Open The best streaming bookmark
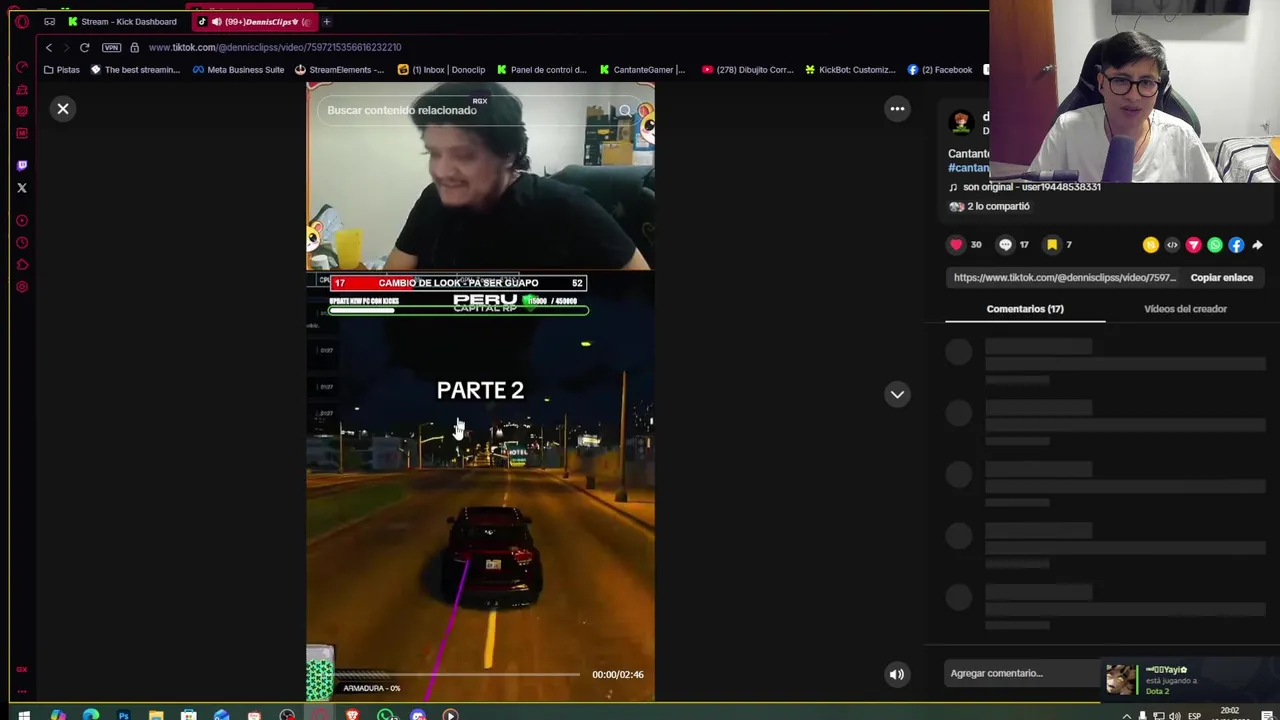This screenshot has width=1280, height=720. [x=135, y=70]
